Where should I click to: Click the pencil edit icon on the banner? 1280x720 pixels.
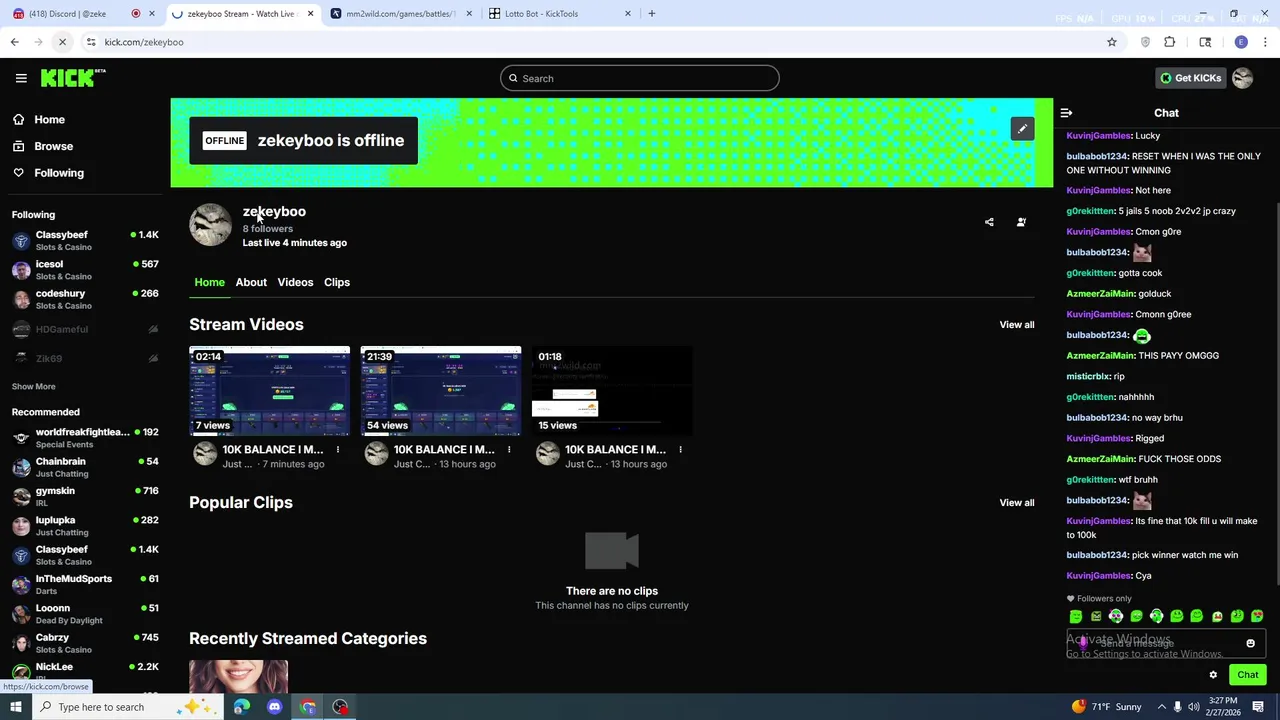pos(1022,129)
